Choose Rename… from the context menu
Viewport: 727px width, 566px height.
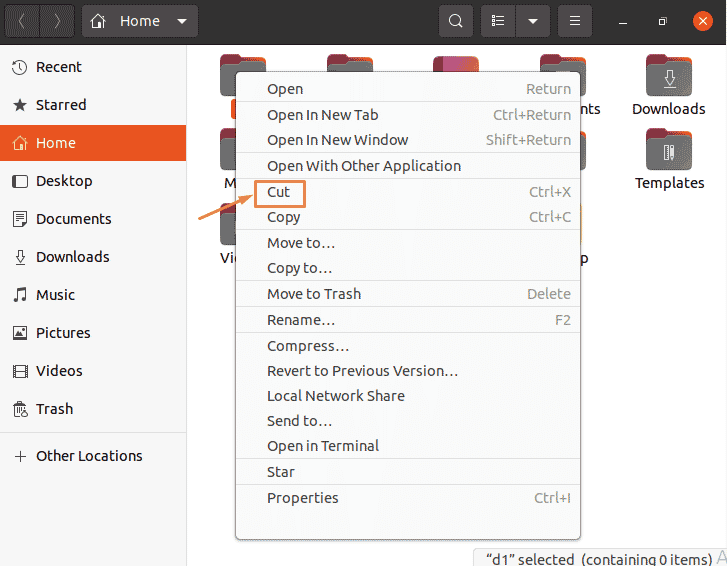point(408,320)
